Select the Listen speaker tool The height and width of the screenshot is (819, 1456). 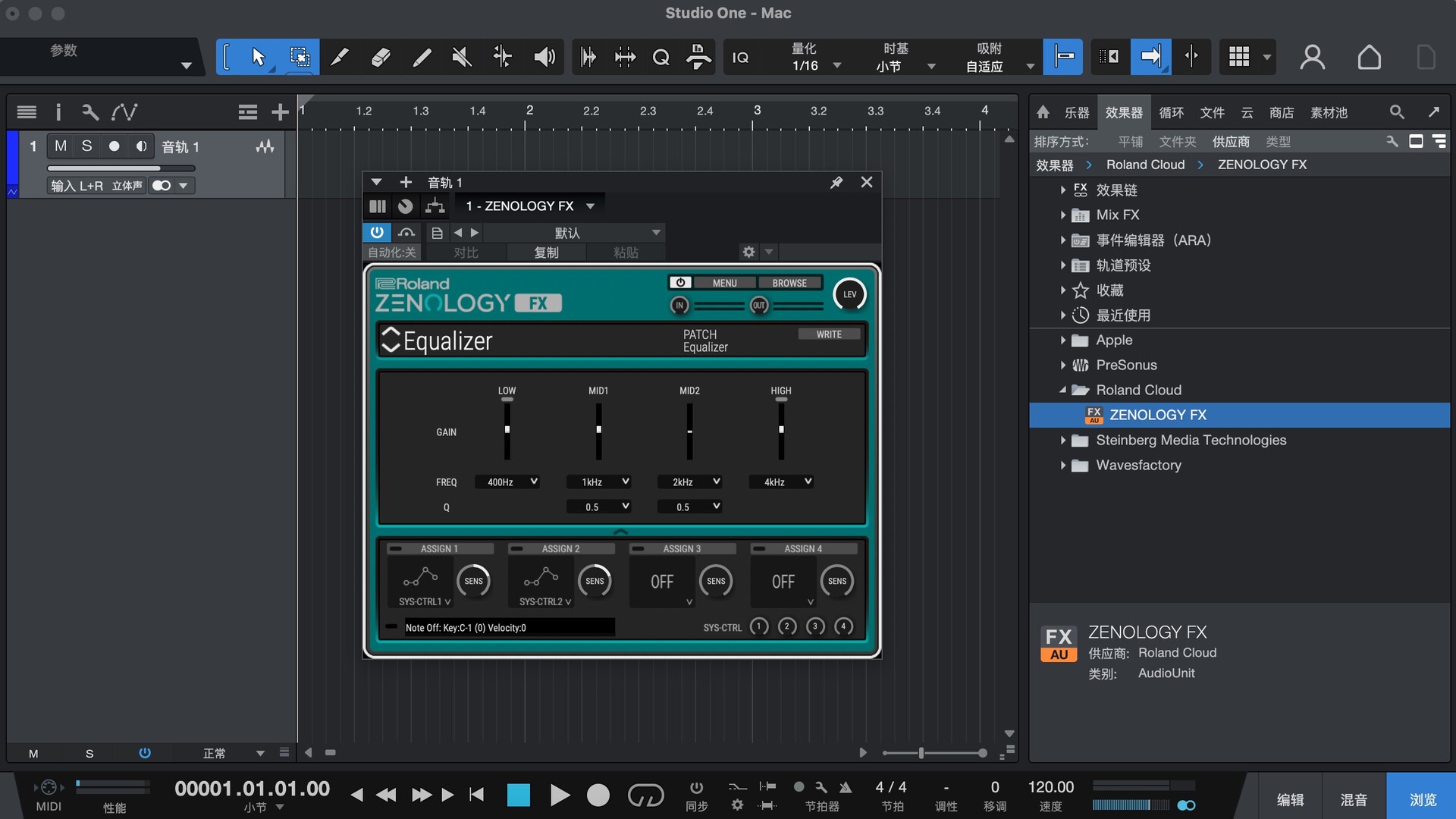544,57
